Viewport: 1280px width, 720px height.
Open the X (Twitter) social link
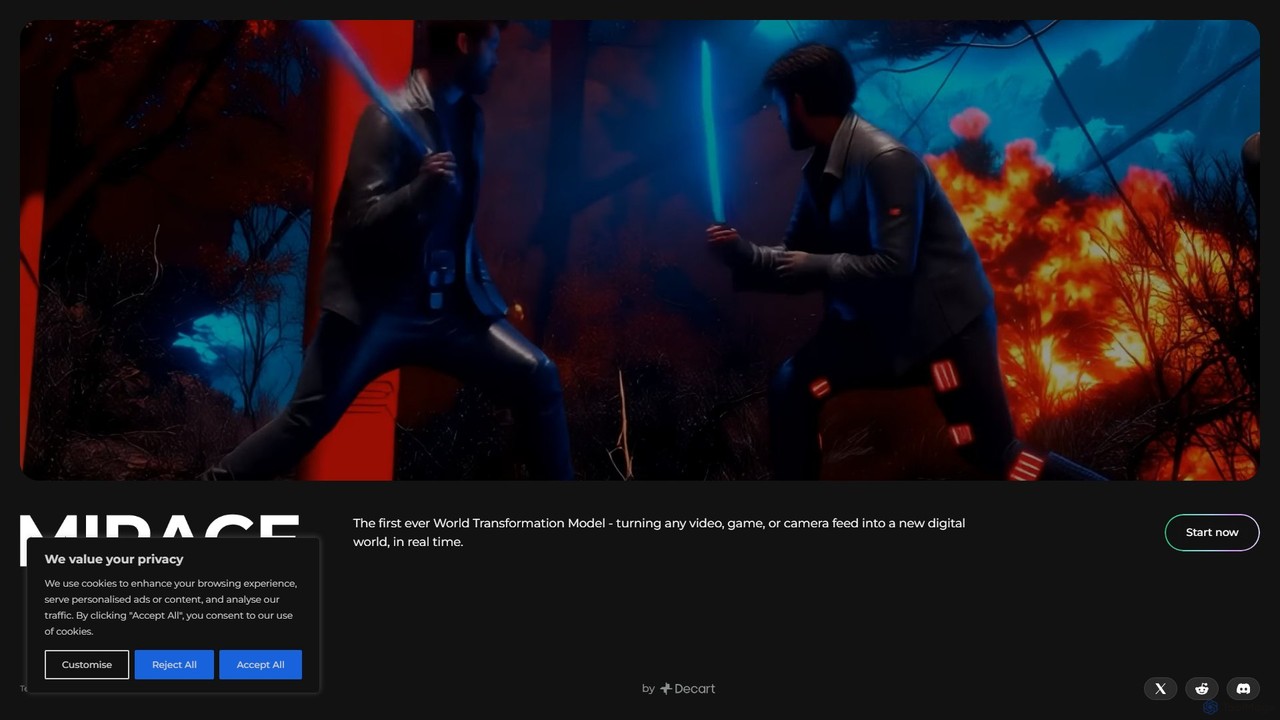pyautogui.click(x=1160, y=688)
